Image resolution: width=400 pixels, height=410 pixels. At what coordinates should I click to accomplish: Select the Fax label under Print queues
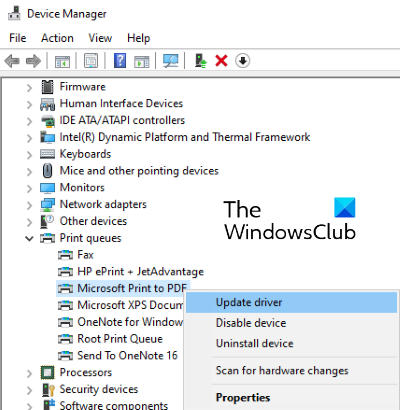coord(85,255)
